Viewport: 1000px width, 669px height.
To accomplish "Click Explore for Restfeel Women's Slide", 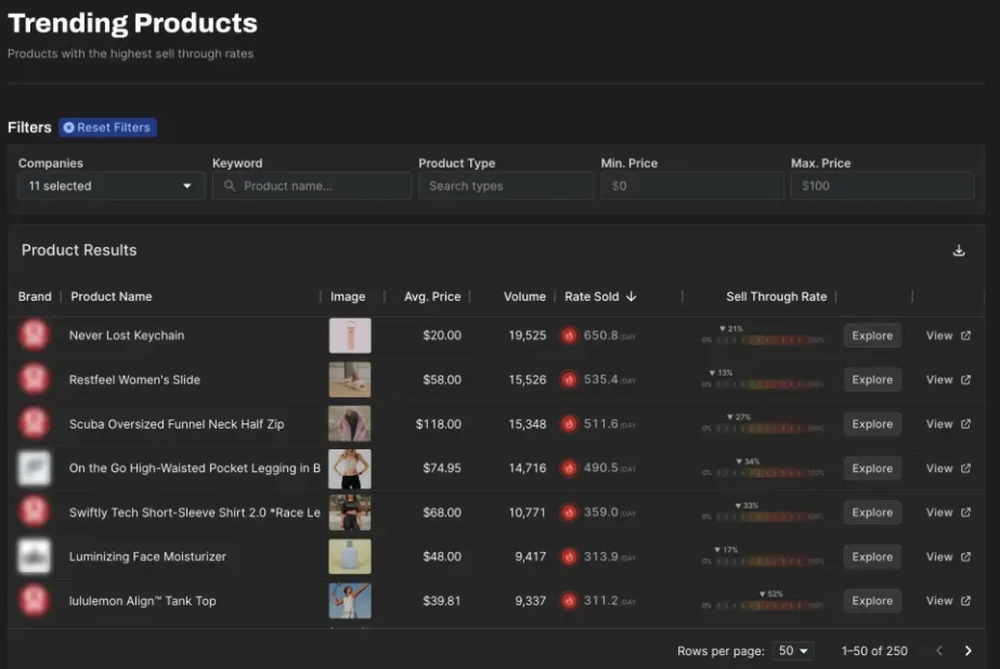I will tap(872, 379).
